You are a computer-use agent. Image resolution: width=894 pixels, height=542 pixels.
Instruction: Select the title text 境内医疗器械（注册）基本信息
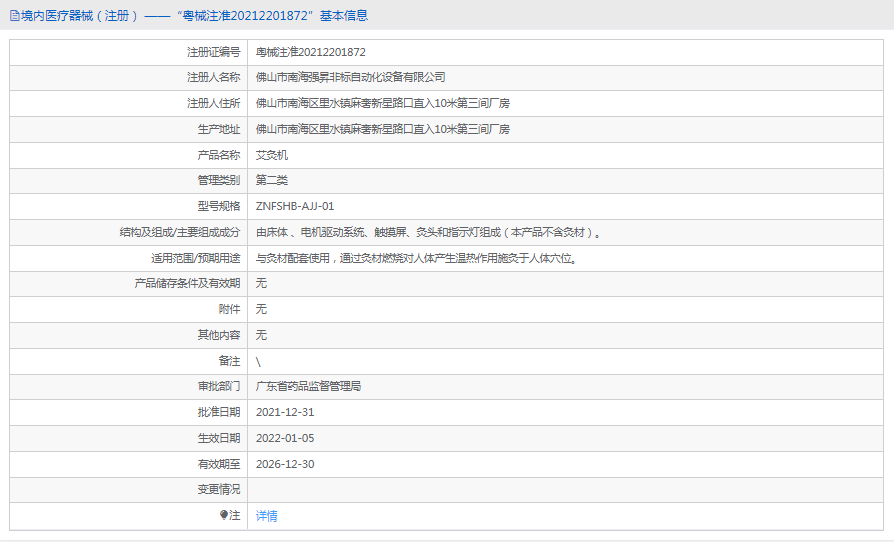(194, 16)
